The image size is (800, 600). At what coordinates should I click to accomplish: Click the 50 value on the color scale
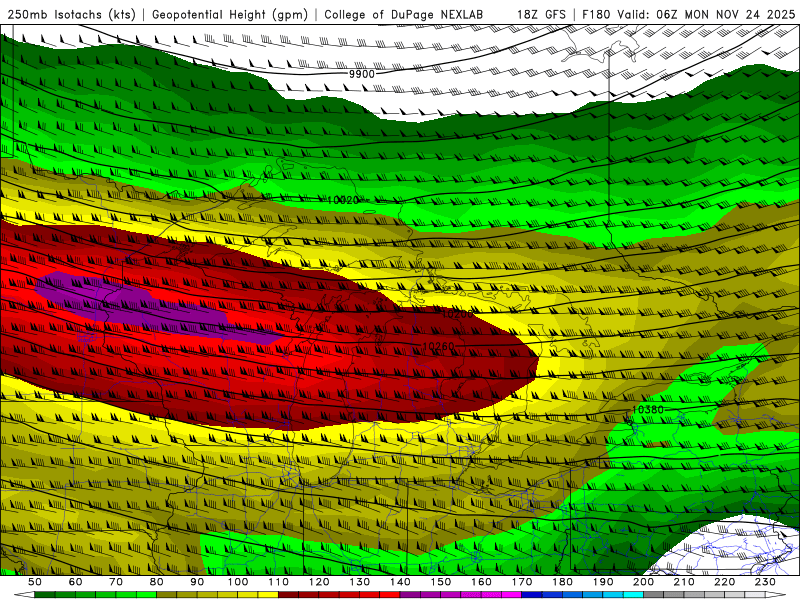click(35, 582)
